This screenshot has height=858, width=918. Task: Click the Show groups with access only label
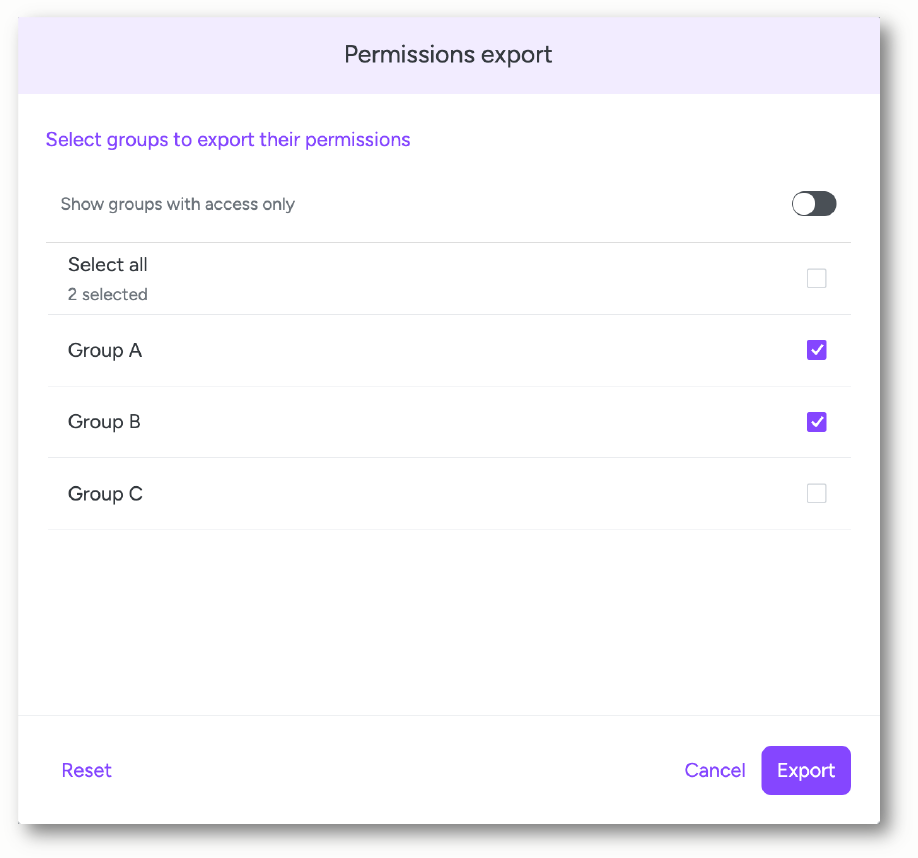click(x=178, y=204)
